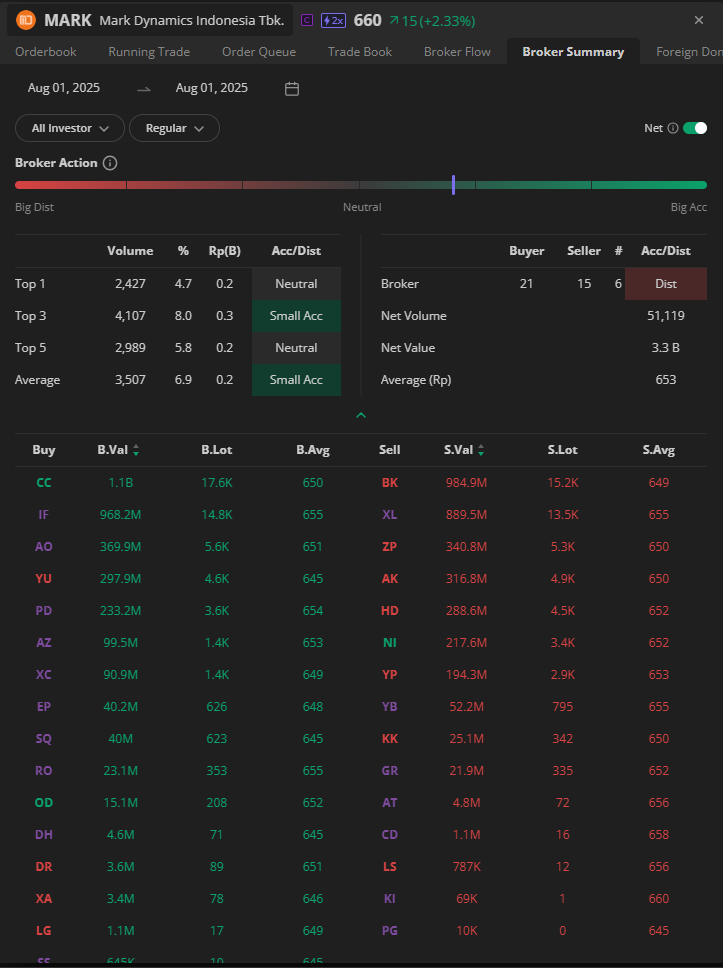This screenshot has width=723, height=968.
Task: Select buyer broker IF
Action: pos(44,515)
